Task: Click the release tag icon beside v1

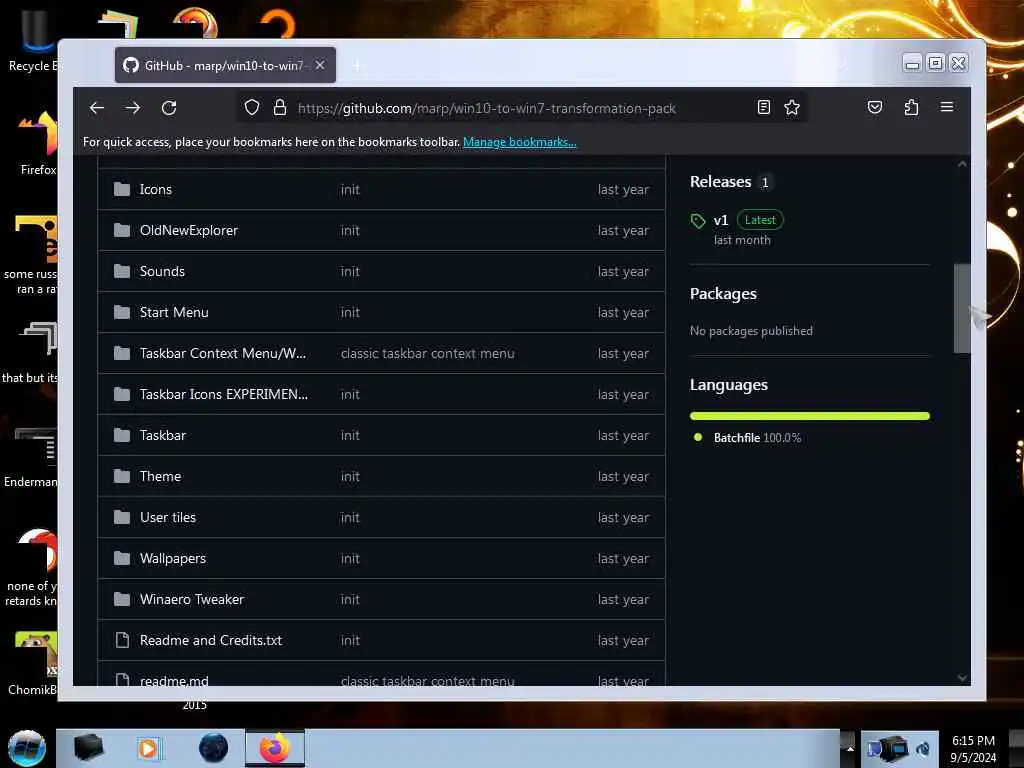Action: (698, 221)
